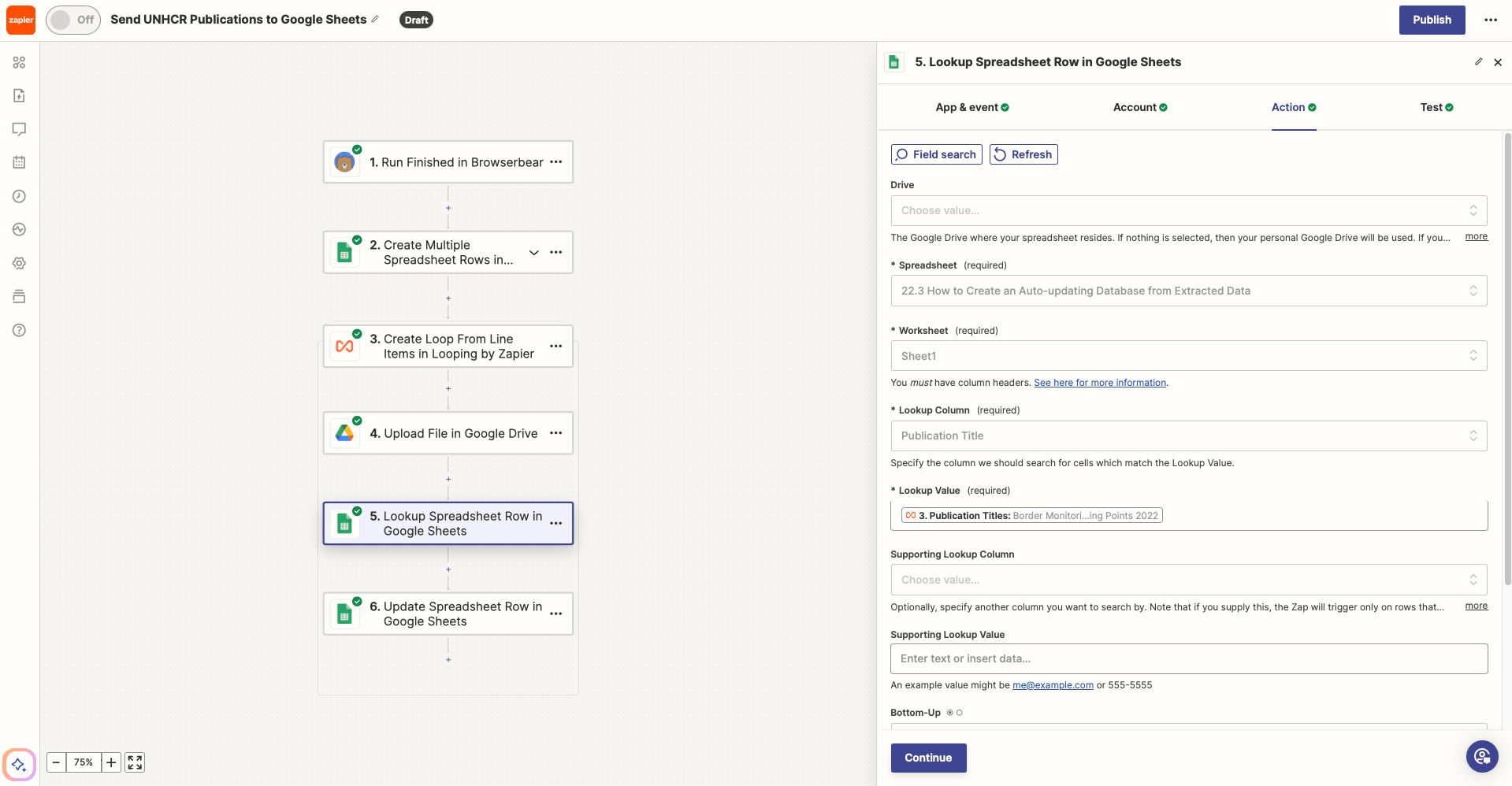Image resolution: width=1512 pixels, height=786 pixels.
Task: Open the Worksheet Sheet1 dropdown
Action: (x=1189, y=356)
